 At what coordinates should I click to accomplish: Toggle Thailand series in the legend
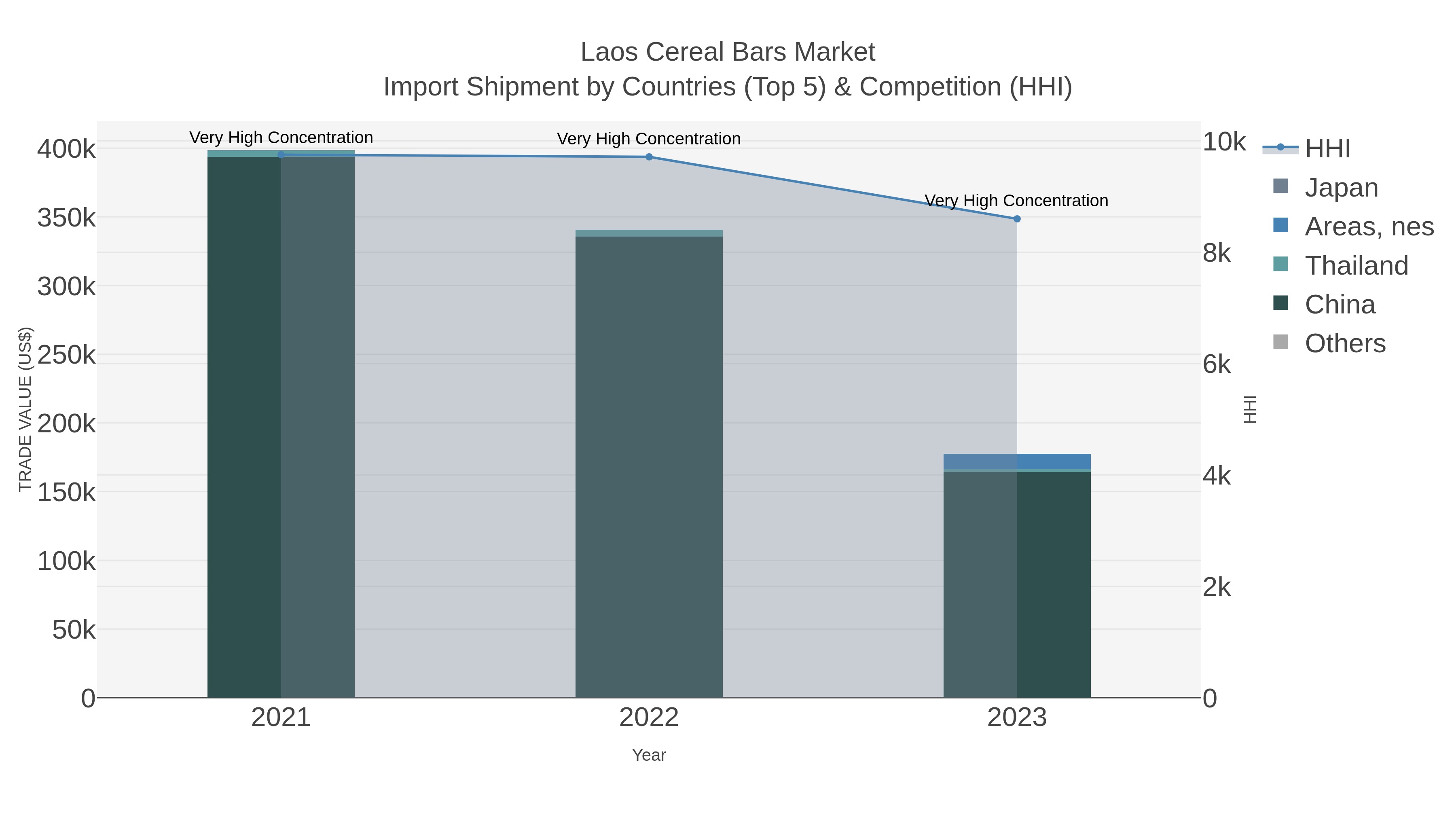coord(1340,265)
